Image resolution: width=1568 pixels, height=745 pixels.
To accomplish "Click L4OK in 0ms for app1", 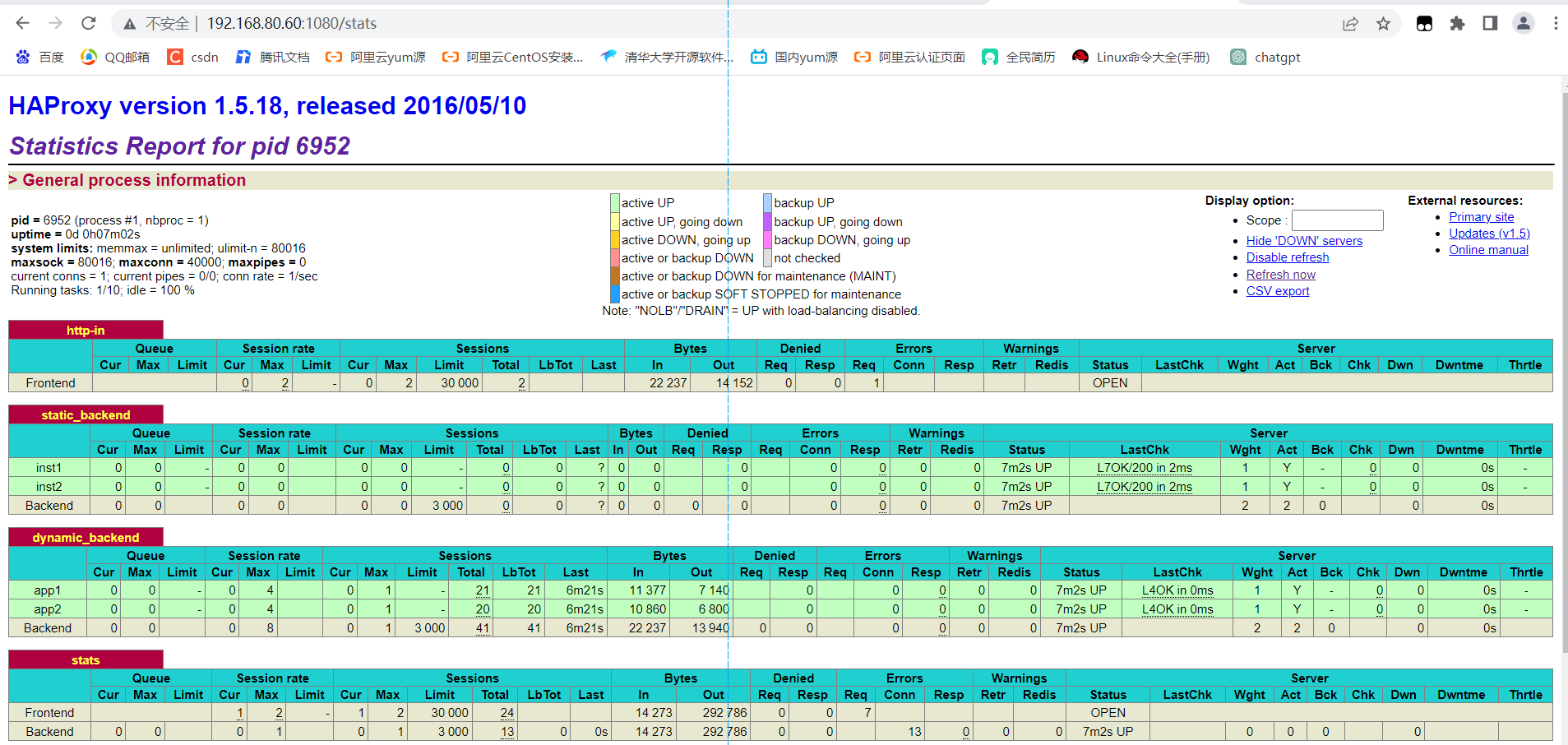I will click(x=1177, y=590).
